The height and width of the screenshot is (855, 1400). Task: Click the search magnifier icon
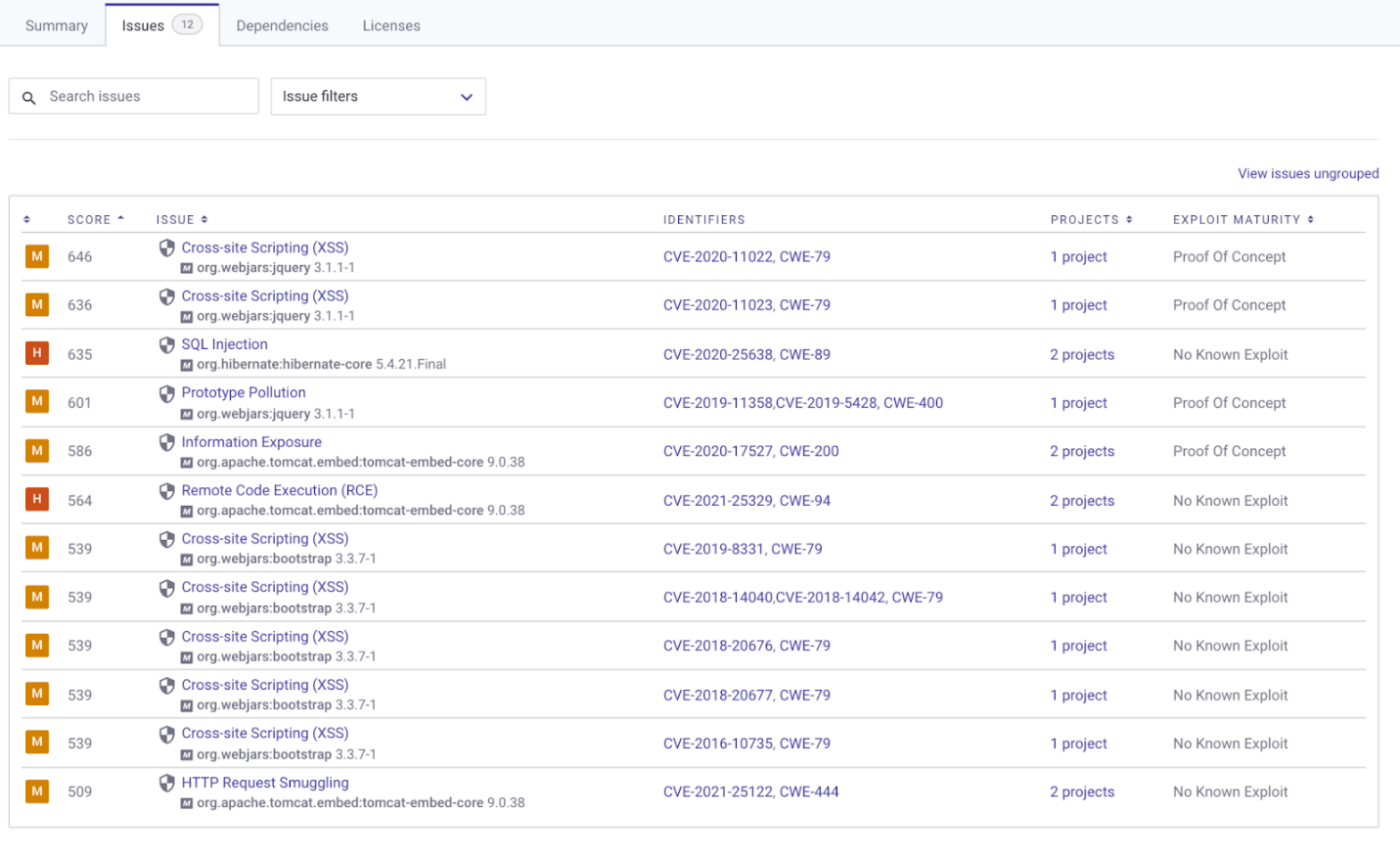point(29,98)
